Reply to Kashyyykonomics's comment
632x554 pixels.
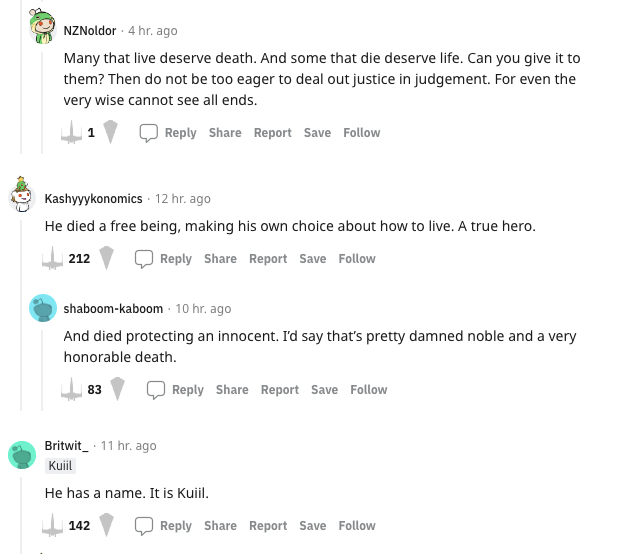[163, 258]
